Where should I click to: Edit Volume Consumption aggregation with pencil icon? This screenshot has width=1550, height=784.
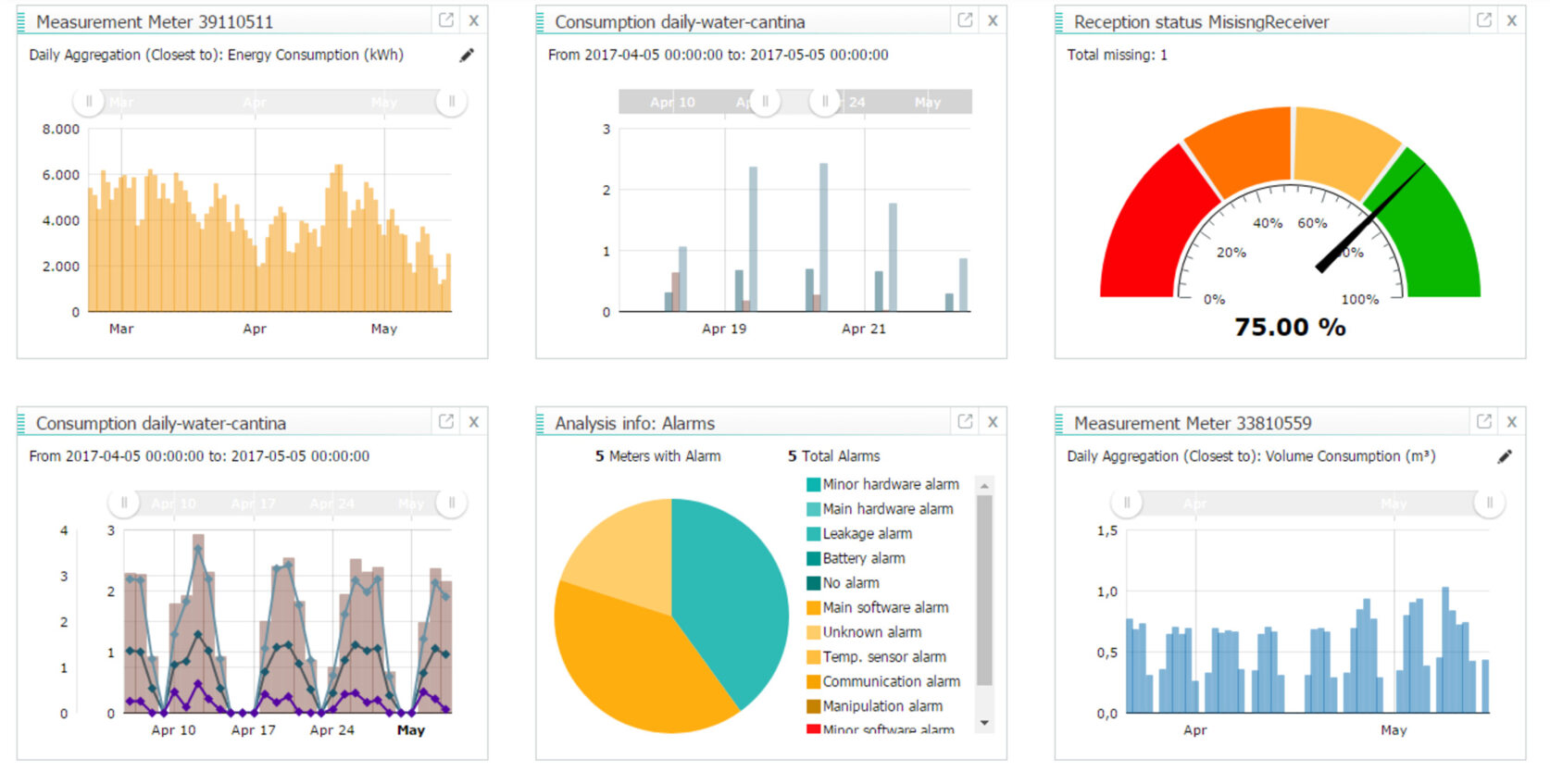1505,457
